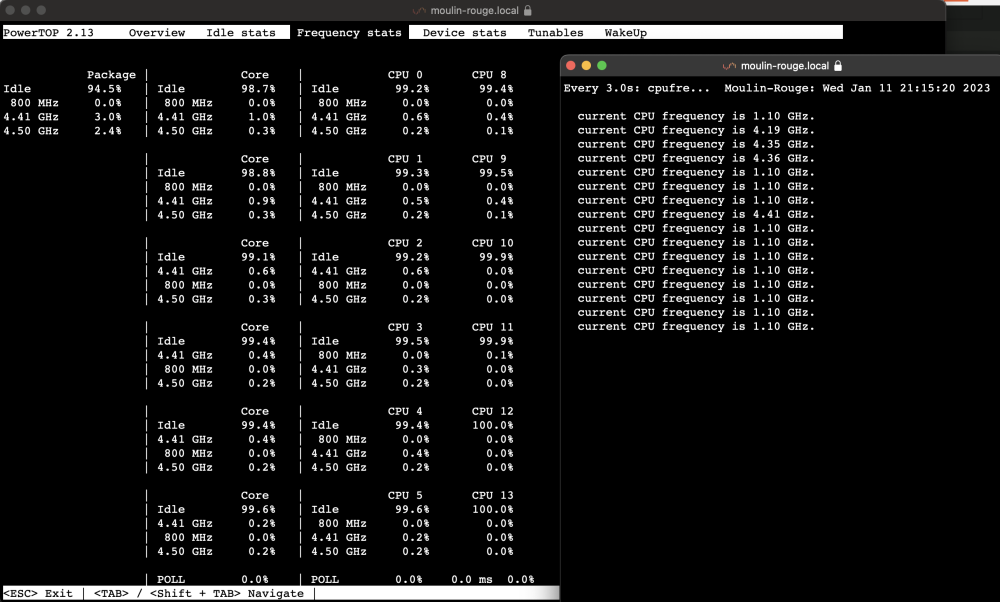This screenshot has height=602, width=1000.
Task: Click the POLL 0.0 ms value
Action: pos(472,580)
